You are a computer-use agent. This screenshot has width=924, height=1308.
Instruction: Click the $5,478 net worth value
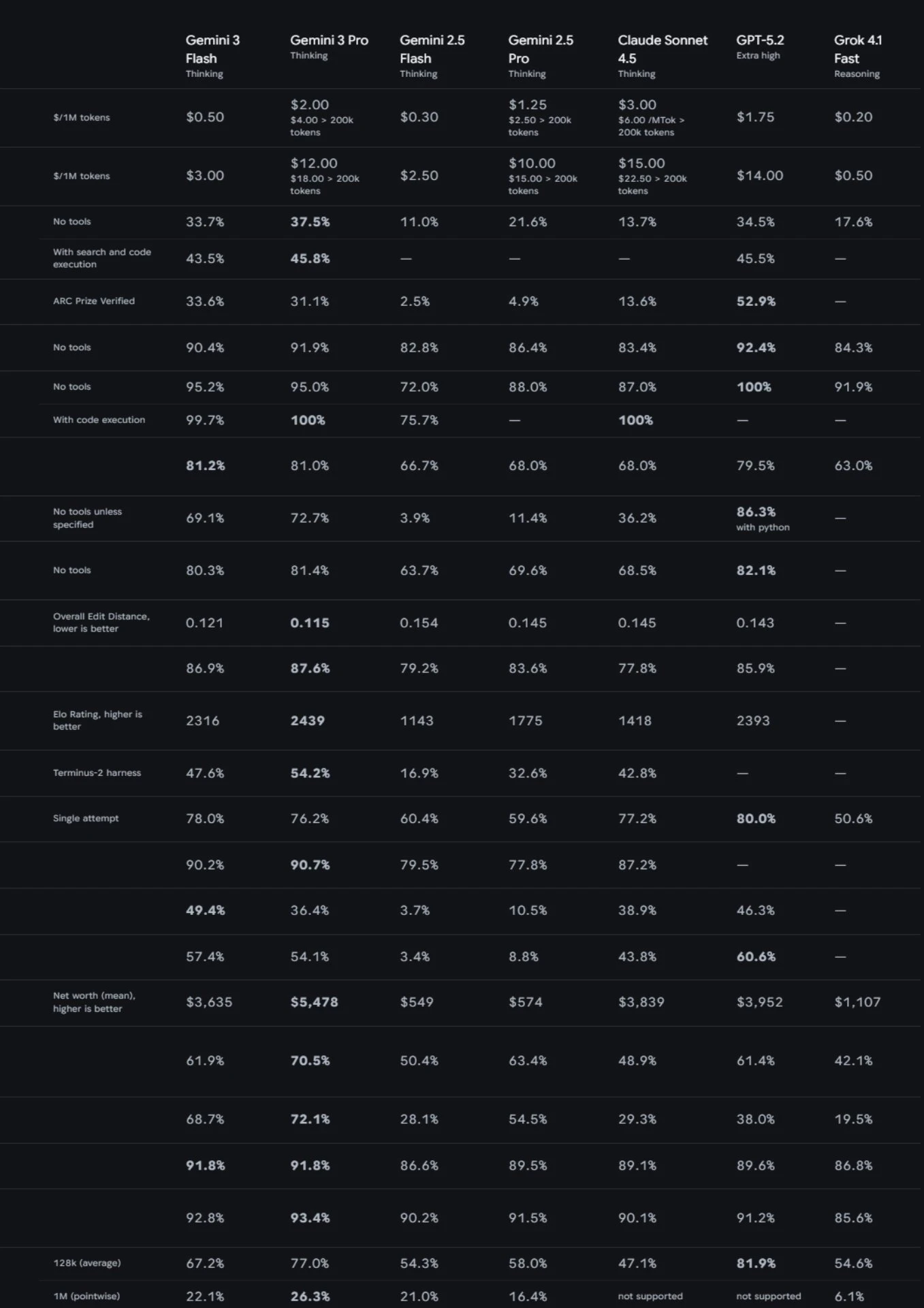pos(314,1001)
